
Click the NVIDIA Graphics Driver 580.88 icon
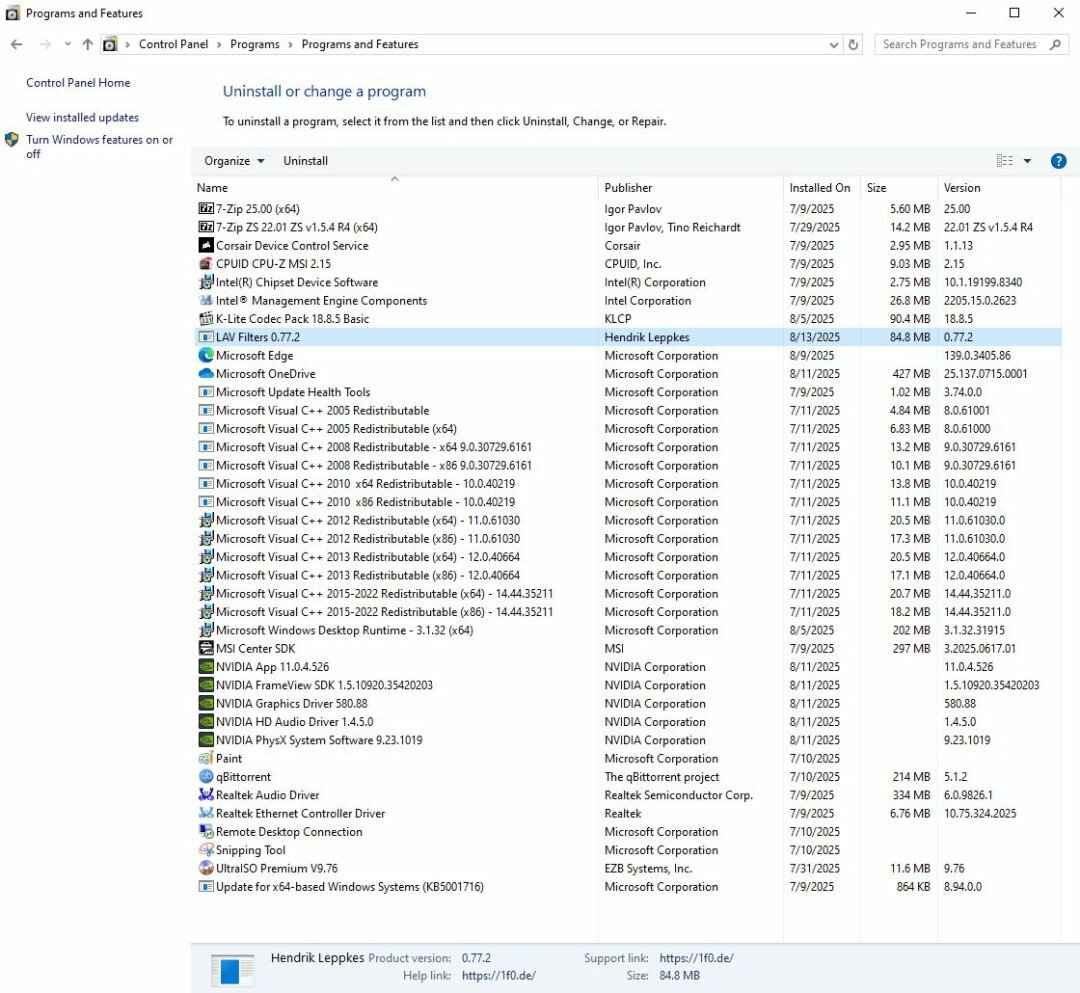pyautogui.click(x=205, y=703)
